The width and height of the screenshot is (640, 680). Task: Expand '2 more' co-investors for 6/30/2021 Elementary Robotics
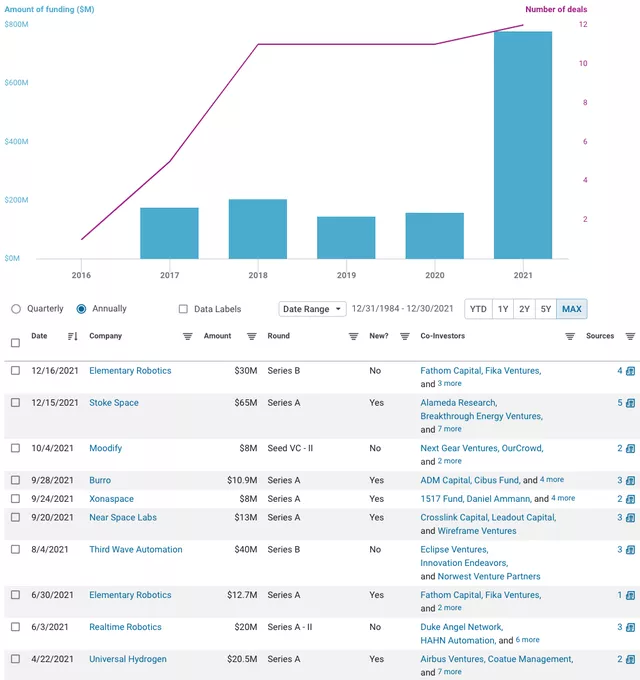(449, 608)
